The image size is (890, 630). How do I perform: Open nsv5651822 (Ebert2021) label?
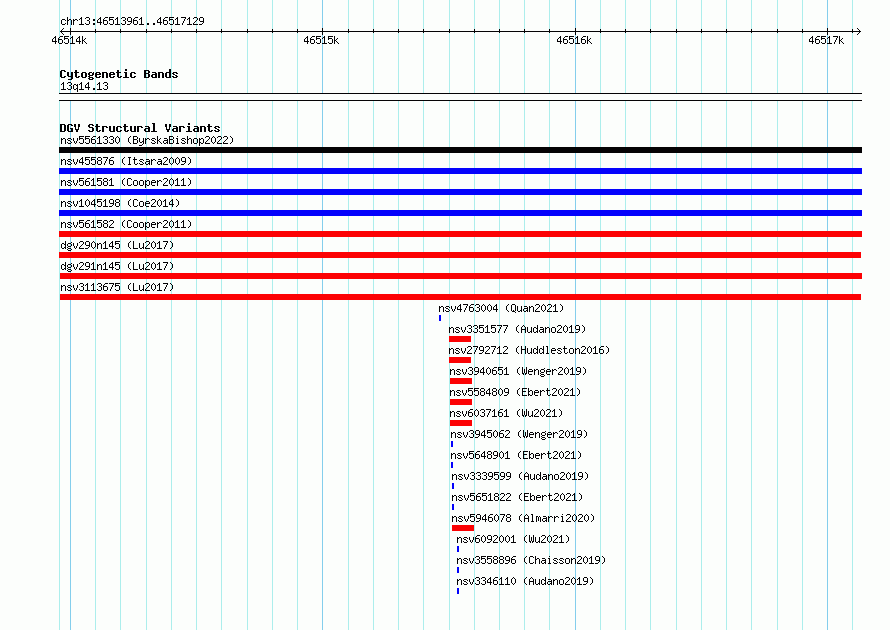click(x=518, y=497)
